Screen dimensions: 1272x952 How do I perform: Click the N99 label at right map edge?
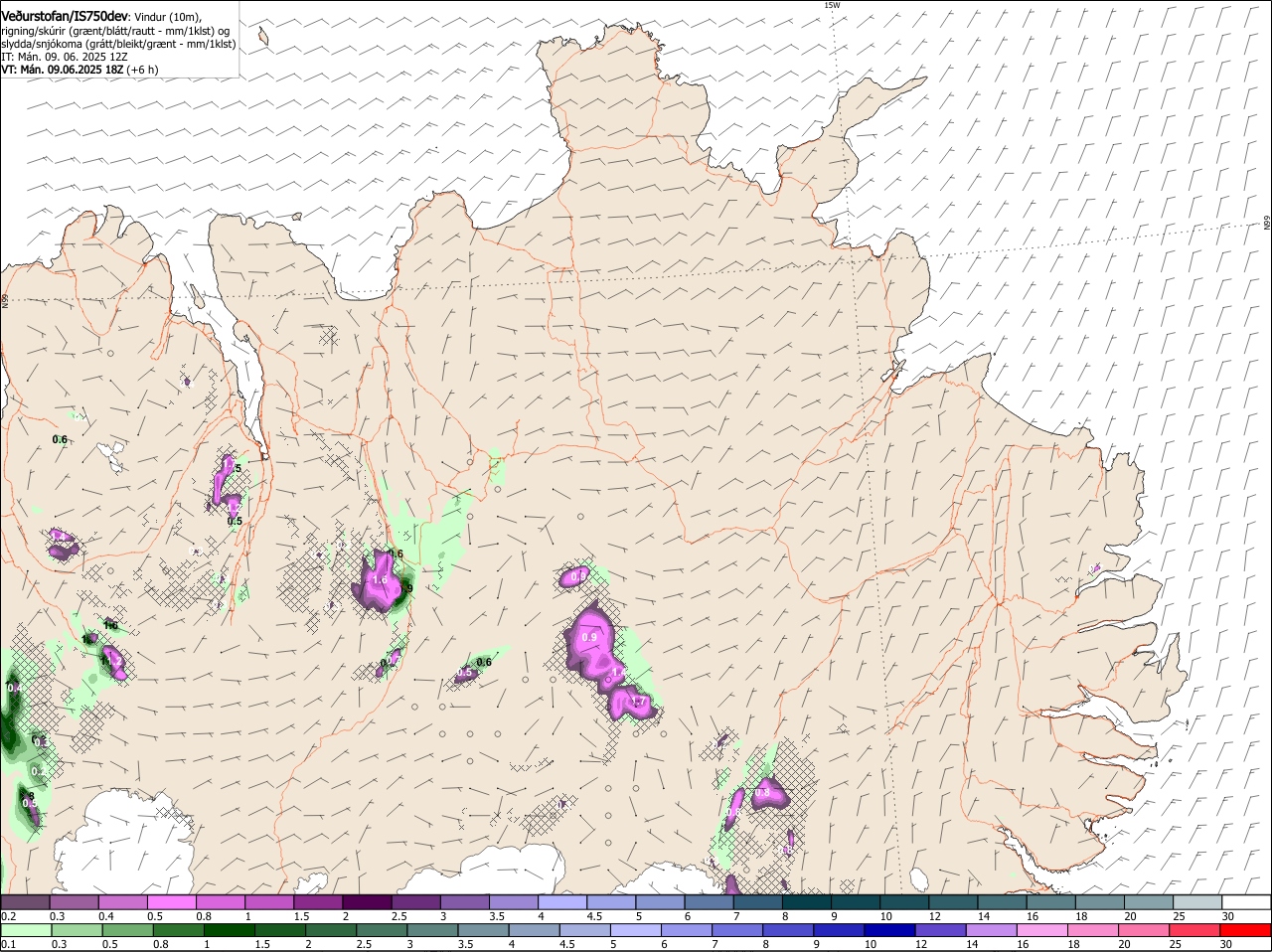point(1267,224)
